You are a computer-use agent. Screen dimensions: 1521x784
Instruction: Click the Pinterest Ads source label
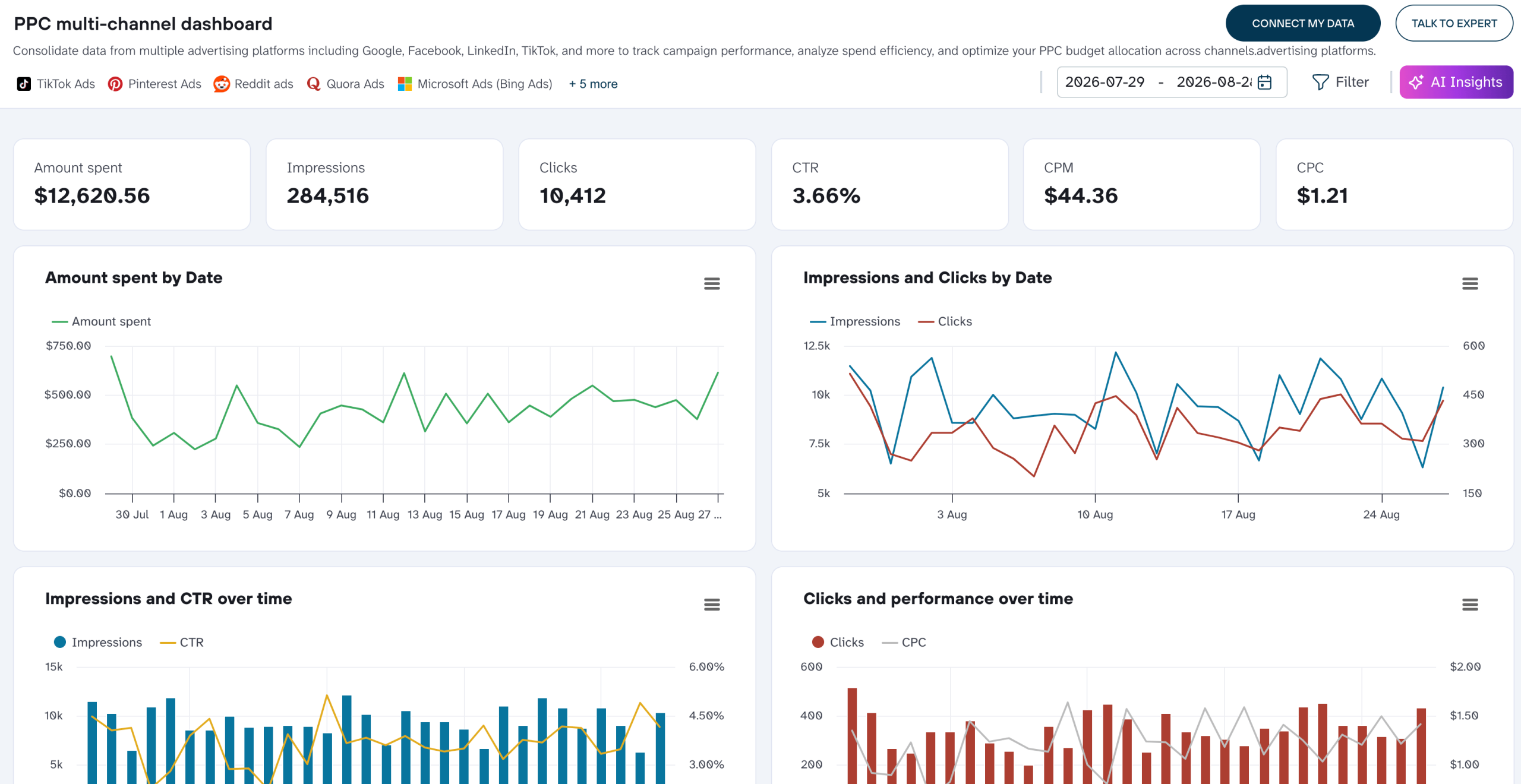click(x=165, y=84)
